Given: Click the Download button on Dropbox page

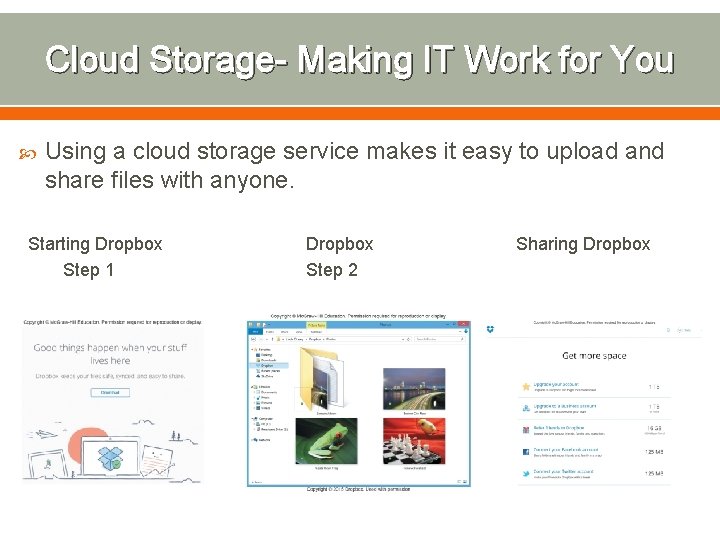Looking at the screenshot, I should 110,393.
